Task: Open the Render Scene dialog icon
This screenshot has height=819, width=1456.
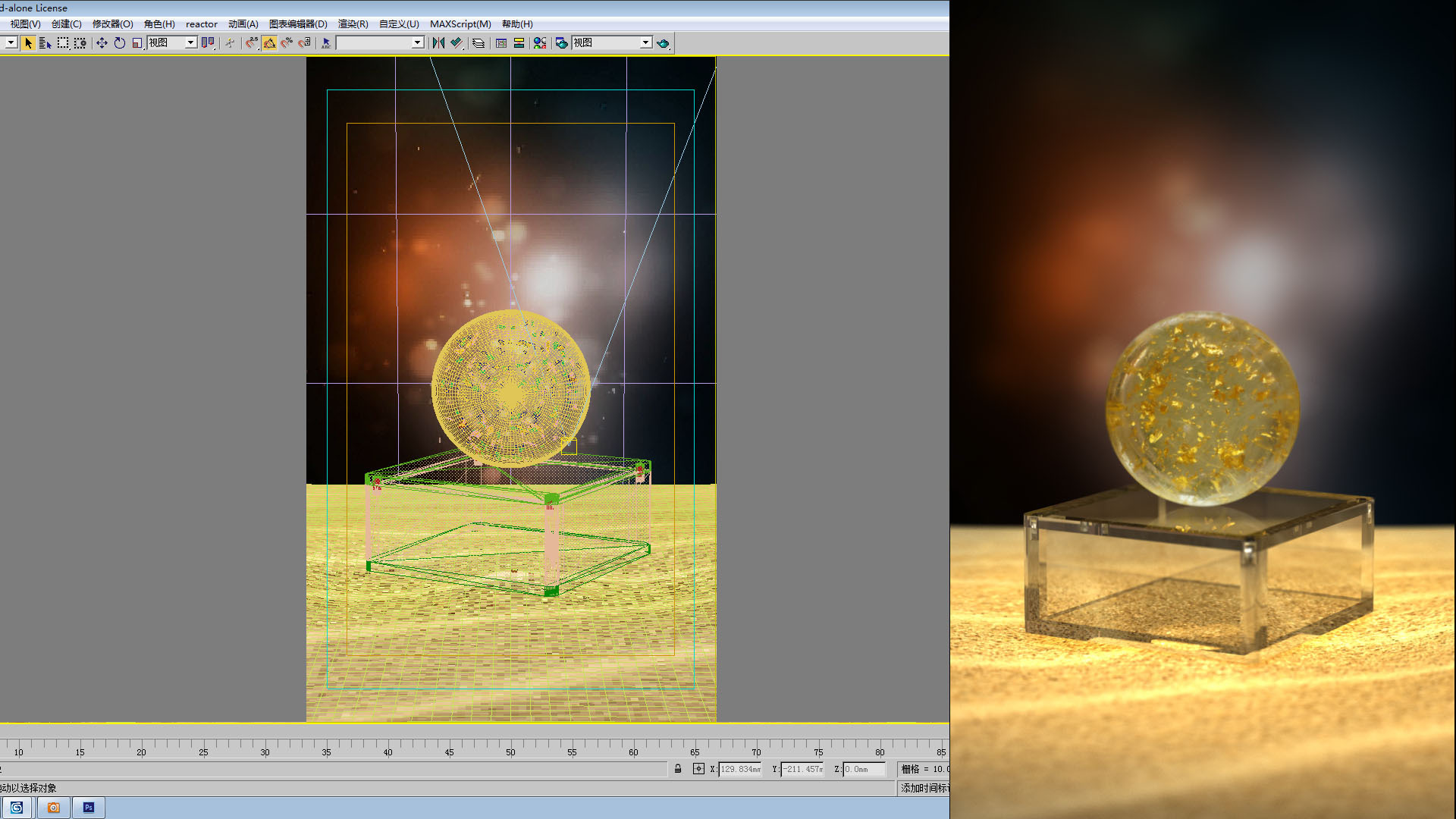Action: (561, 43)
